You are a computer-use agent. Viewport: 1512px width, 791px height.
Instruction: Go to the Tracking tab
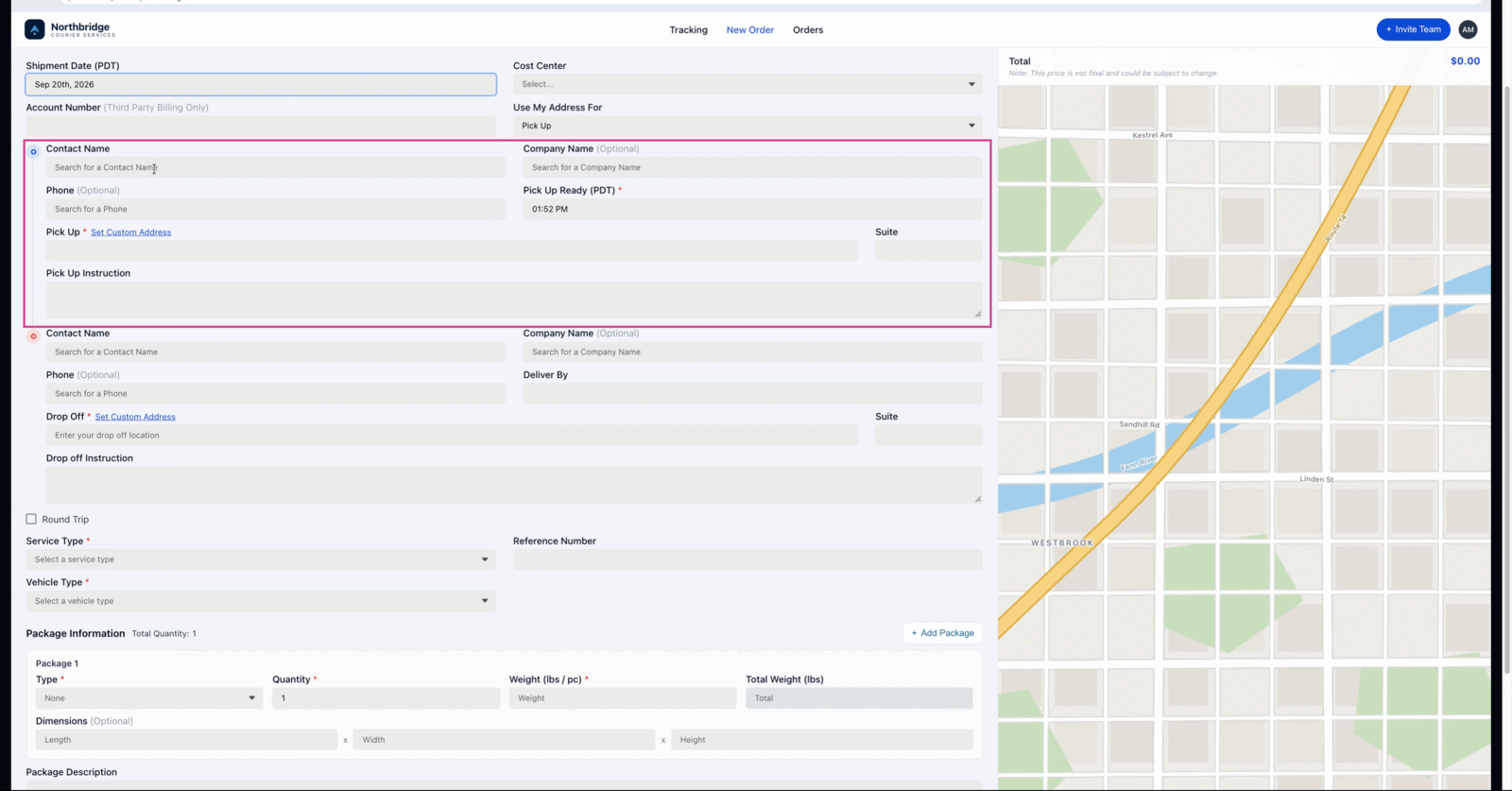(688, 30)
